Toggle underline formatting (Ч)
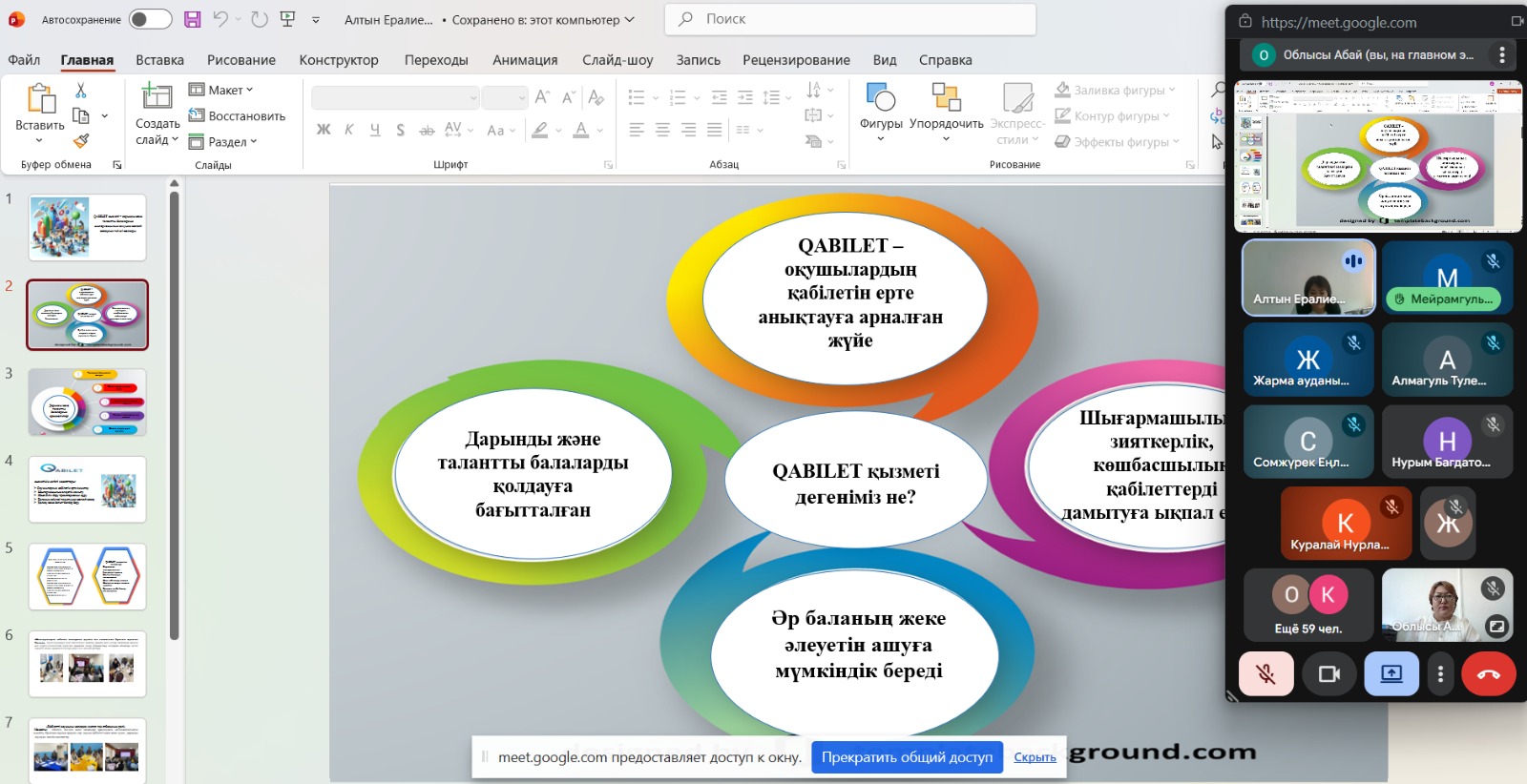The width and height of the screenshot is (1527, 784). pyautogui.click(x=375, y=130)
